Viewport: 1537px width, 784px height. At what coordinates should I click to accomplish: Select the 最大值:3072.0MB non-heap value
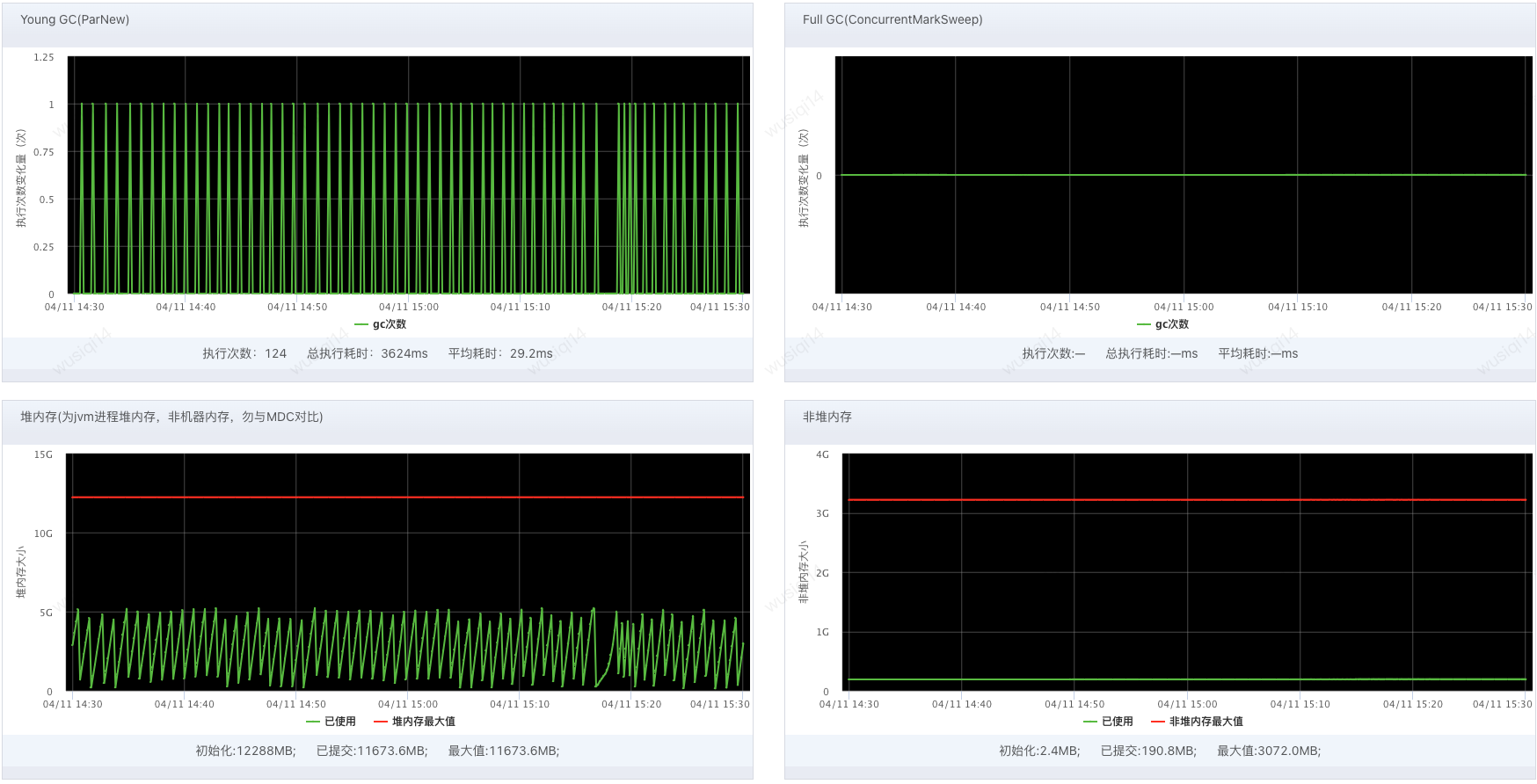pyautogui.click(x=1269, y=751)
